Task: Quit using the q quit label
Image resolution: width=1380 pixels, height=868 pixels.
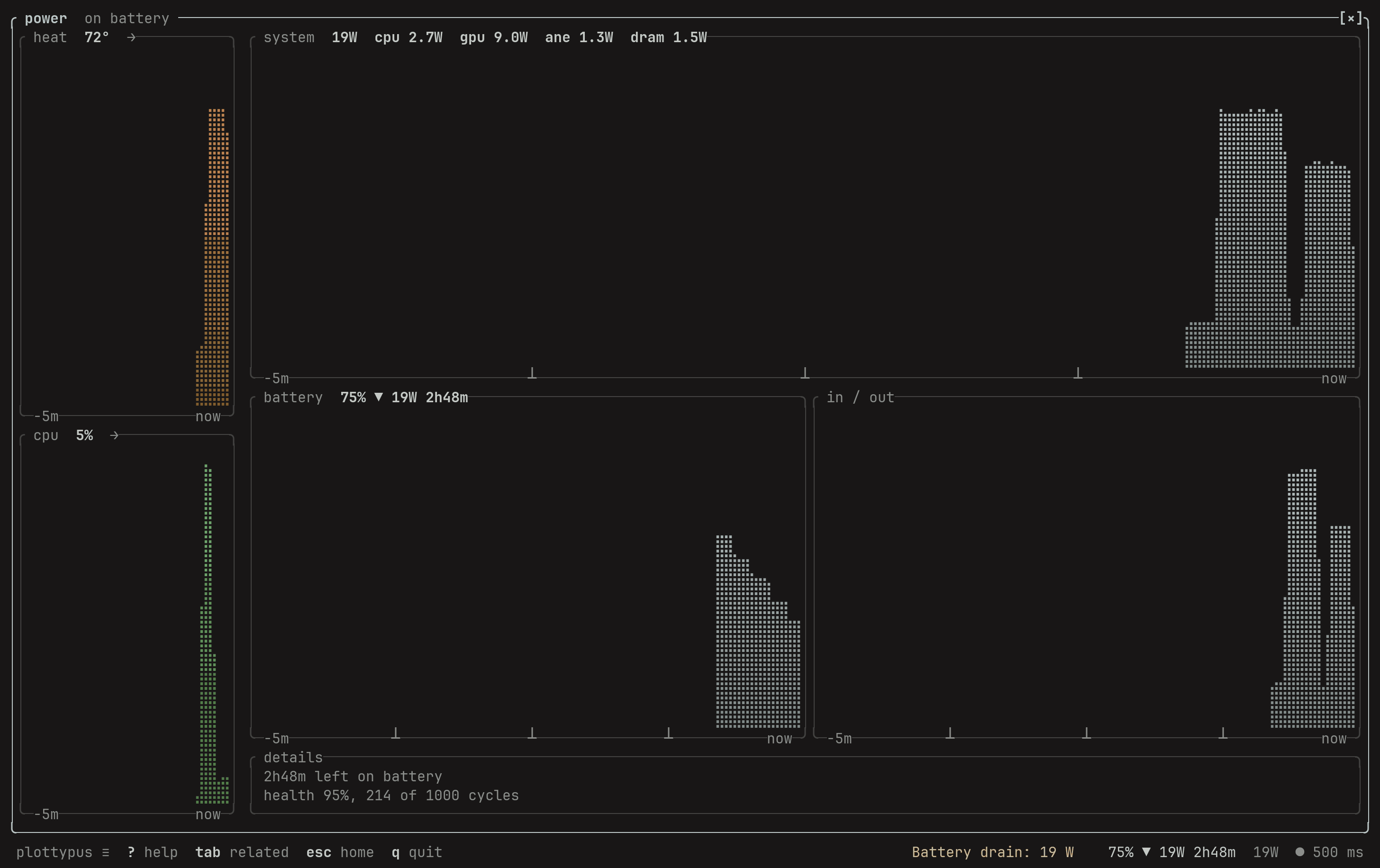Action: (417, 852)
